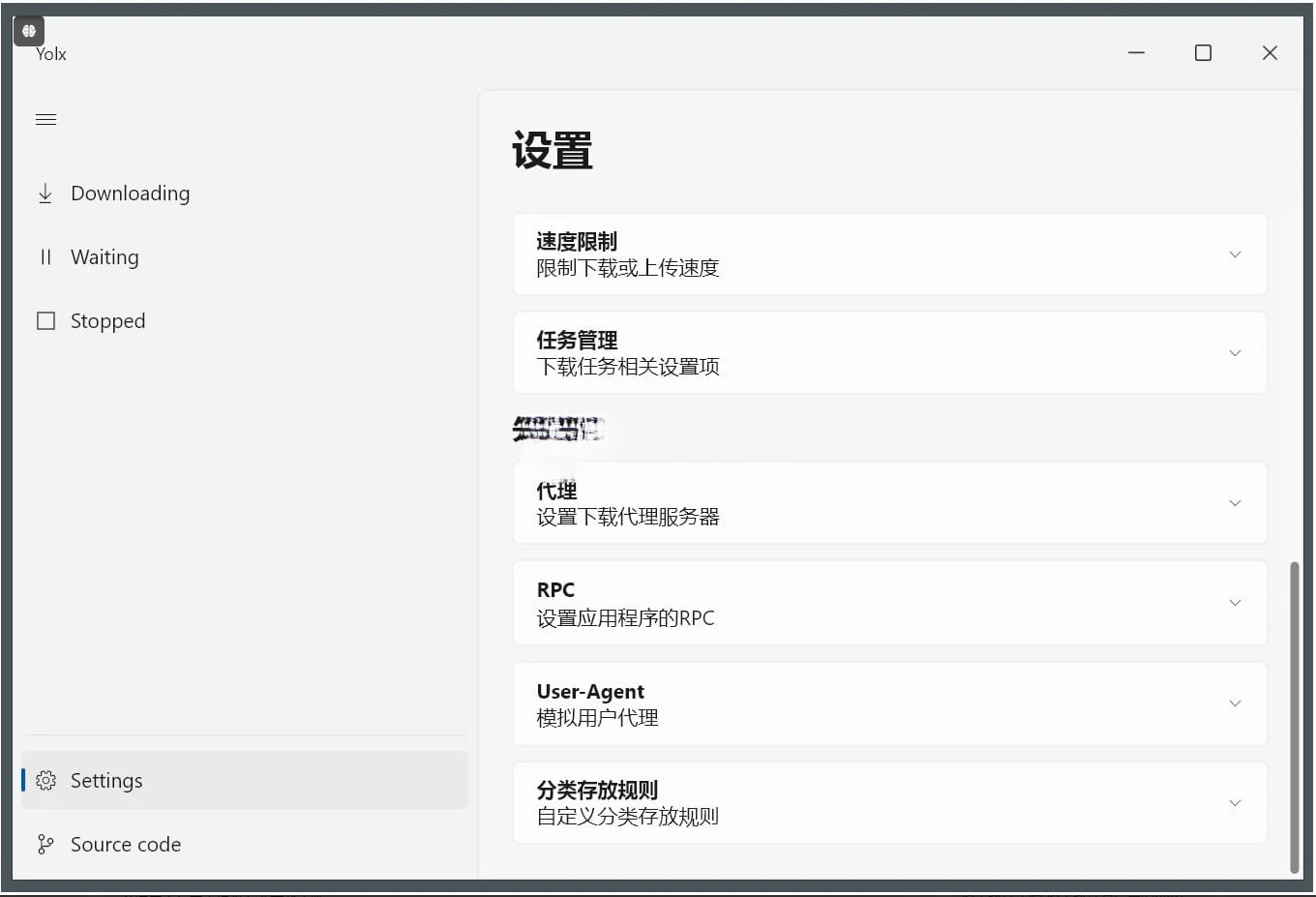1316x897 pixels.
Task: Expand the 代理 proxy chevron
Action: [1235, 503]
